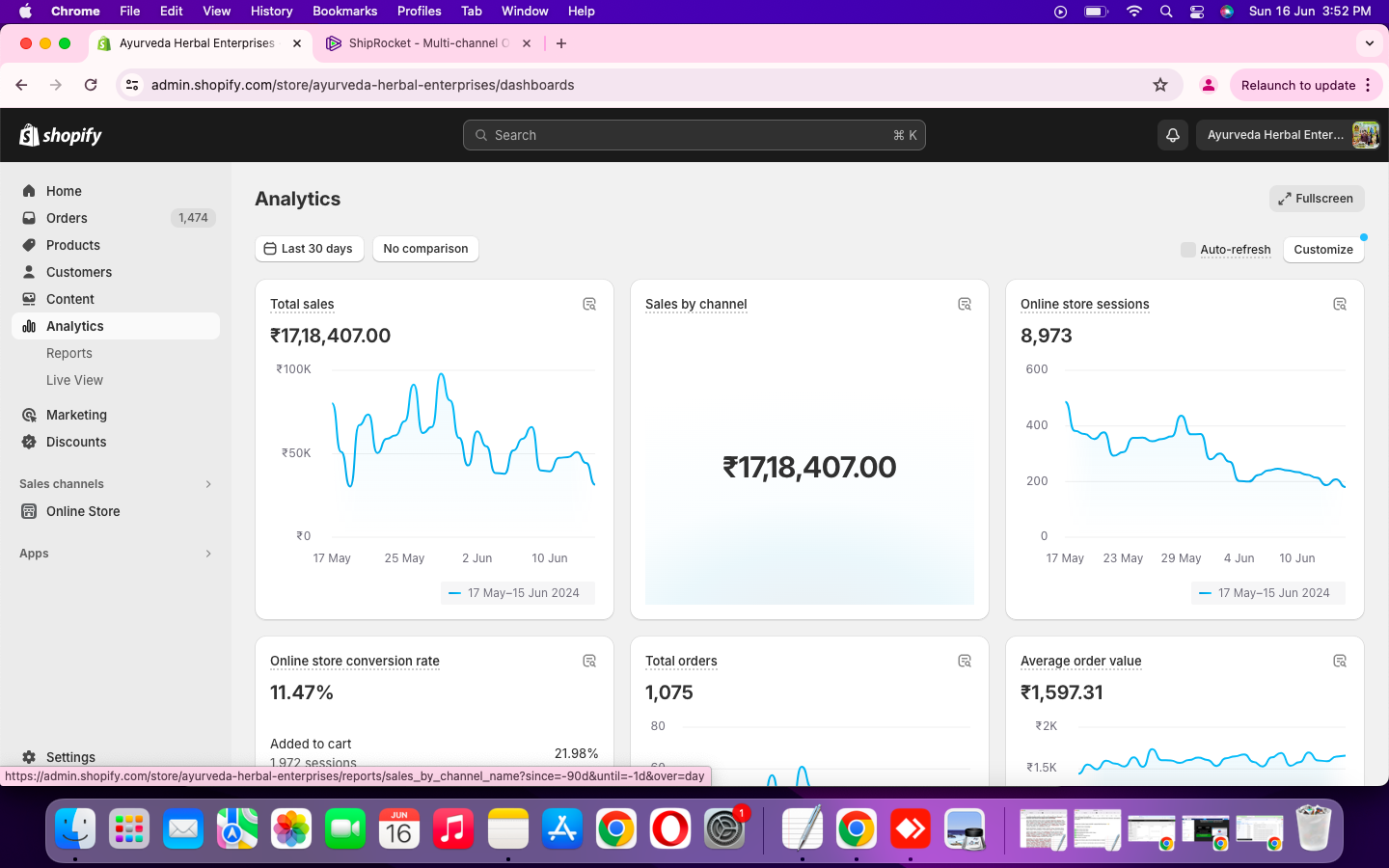The height and width of the screenshot is (868, 1389).
Task: Open report icon on Average order value card
Action: click(x=1340, y=662)
